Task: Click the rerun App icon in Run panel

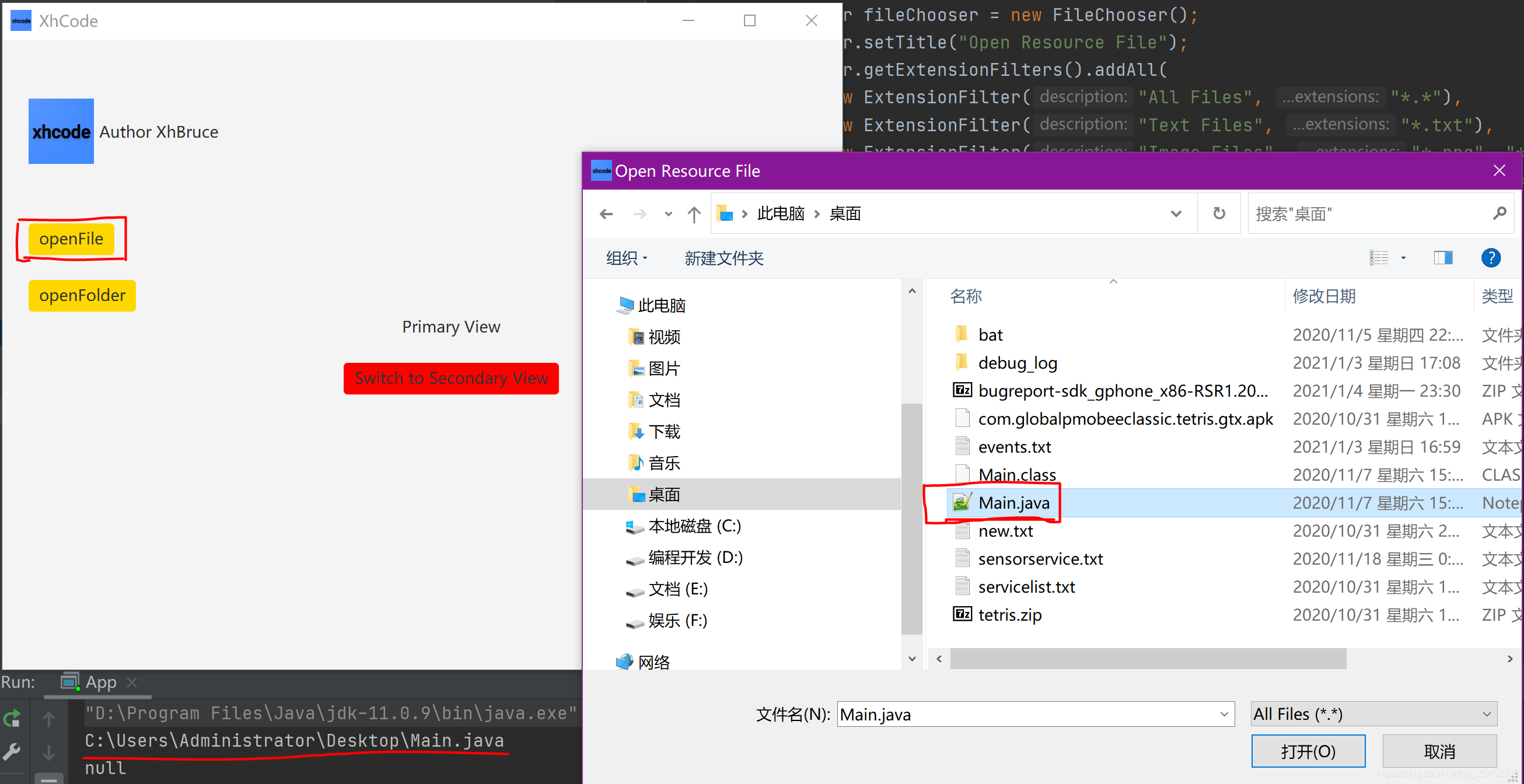Action: coord(12,719)
